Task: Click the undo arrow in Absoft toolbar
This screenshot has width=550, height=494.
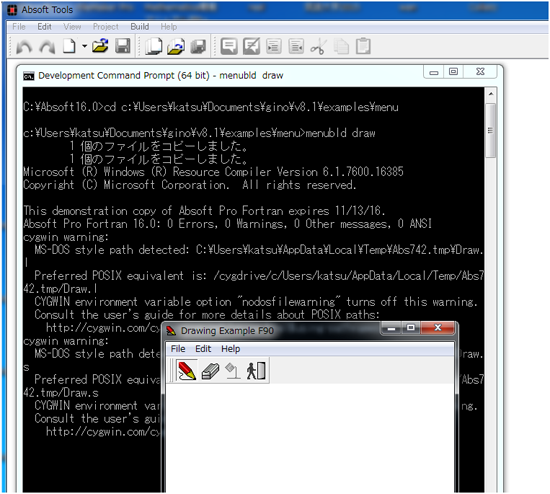Action: 24,46
